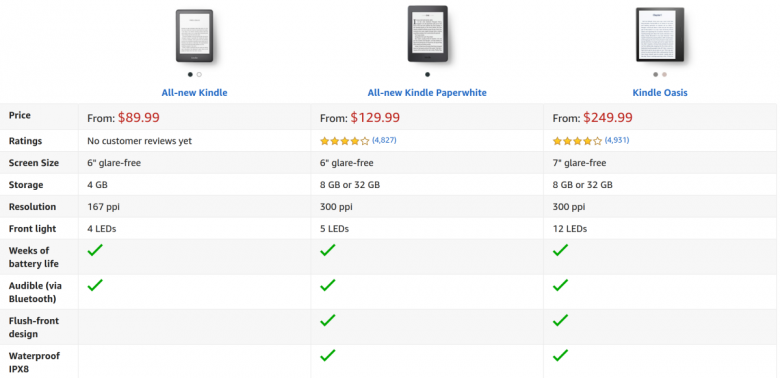Click the Paperwhite star rating icons
780x378 pixels.
[x=345, y=141]
